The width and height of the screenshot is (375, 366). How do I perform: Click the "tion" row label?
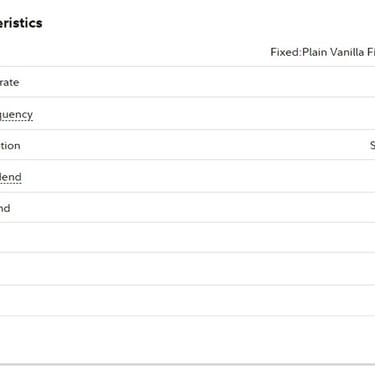(10, 146)
